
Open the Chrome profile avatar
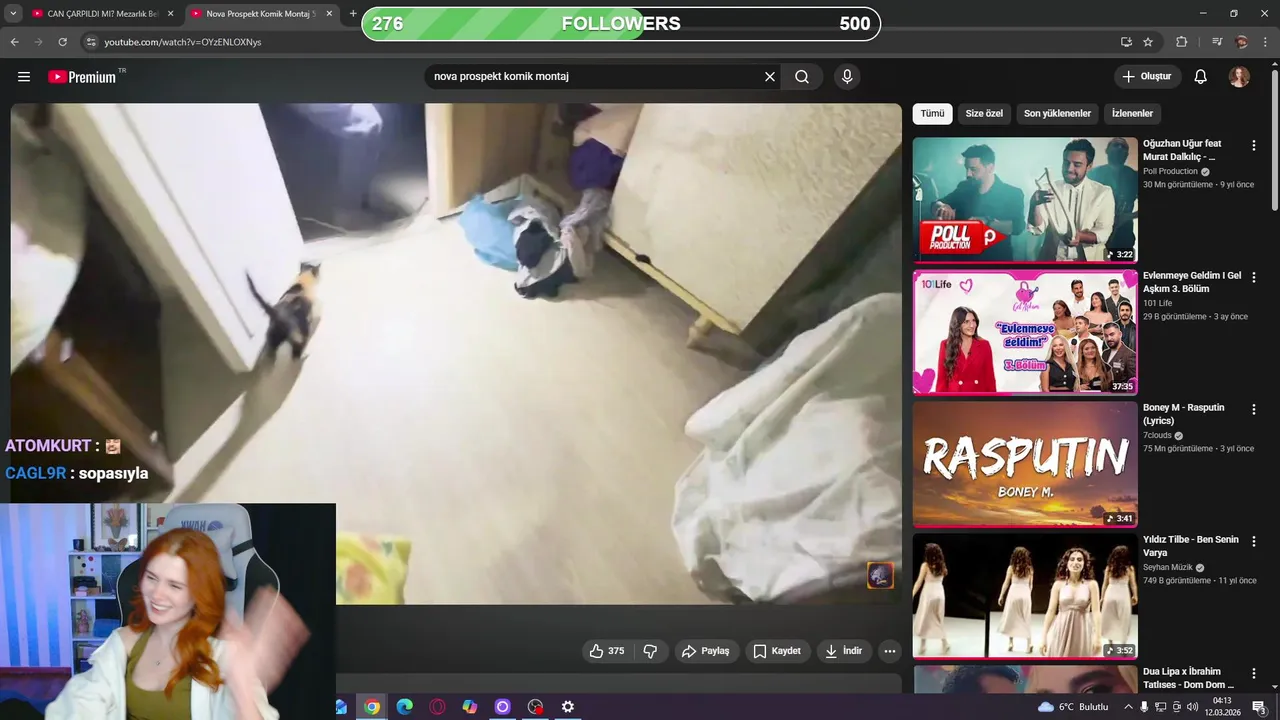pyautogui.click(x=1241, y=42)
